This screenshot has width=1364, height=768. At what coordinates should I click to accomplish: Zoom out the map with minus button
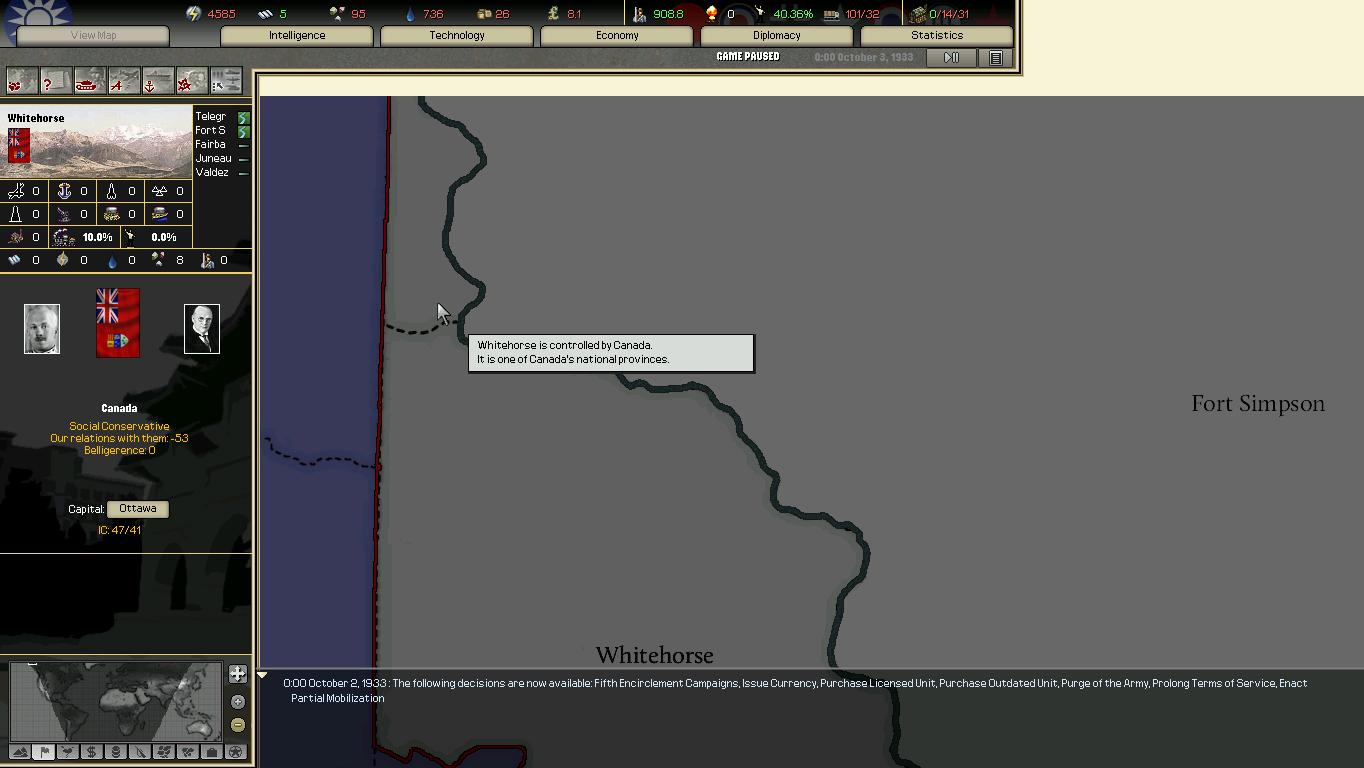pyautogui.click(x=238, y=725)
